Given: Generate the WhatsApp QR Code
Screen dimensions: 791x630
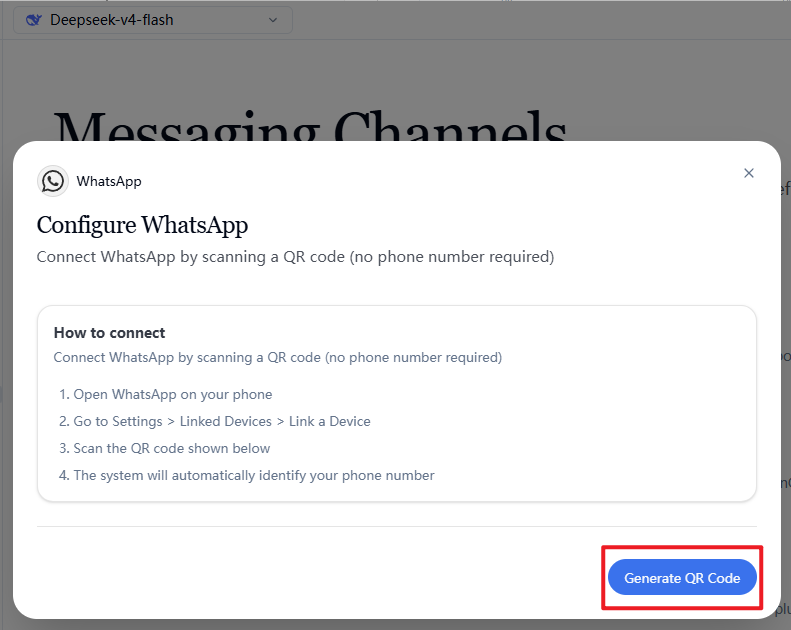Looking at the screenshot, I should coord(682,578).
